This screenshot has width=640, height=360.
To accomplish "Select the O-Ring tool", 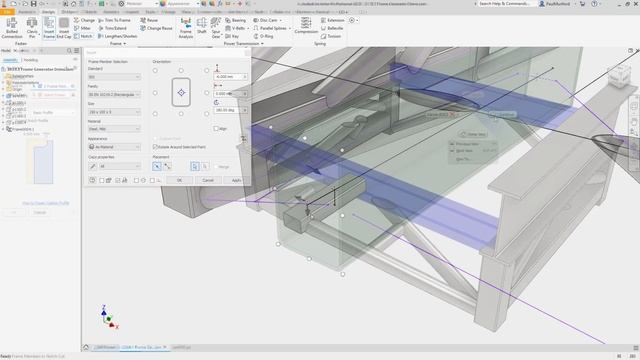I will [263, 36].
